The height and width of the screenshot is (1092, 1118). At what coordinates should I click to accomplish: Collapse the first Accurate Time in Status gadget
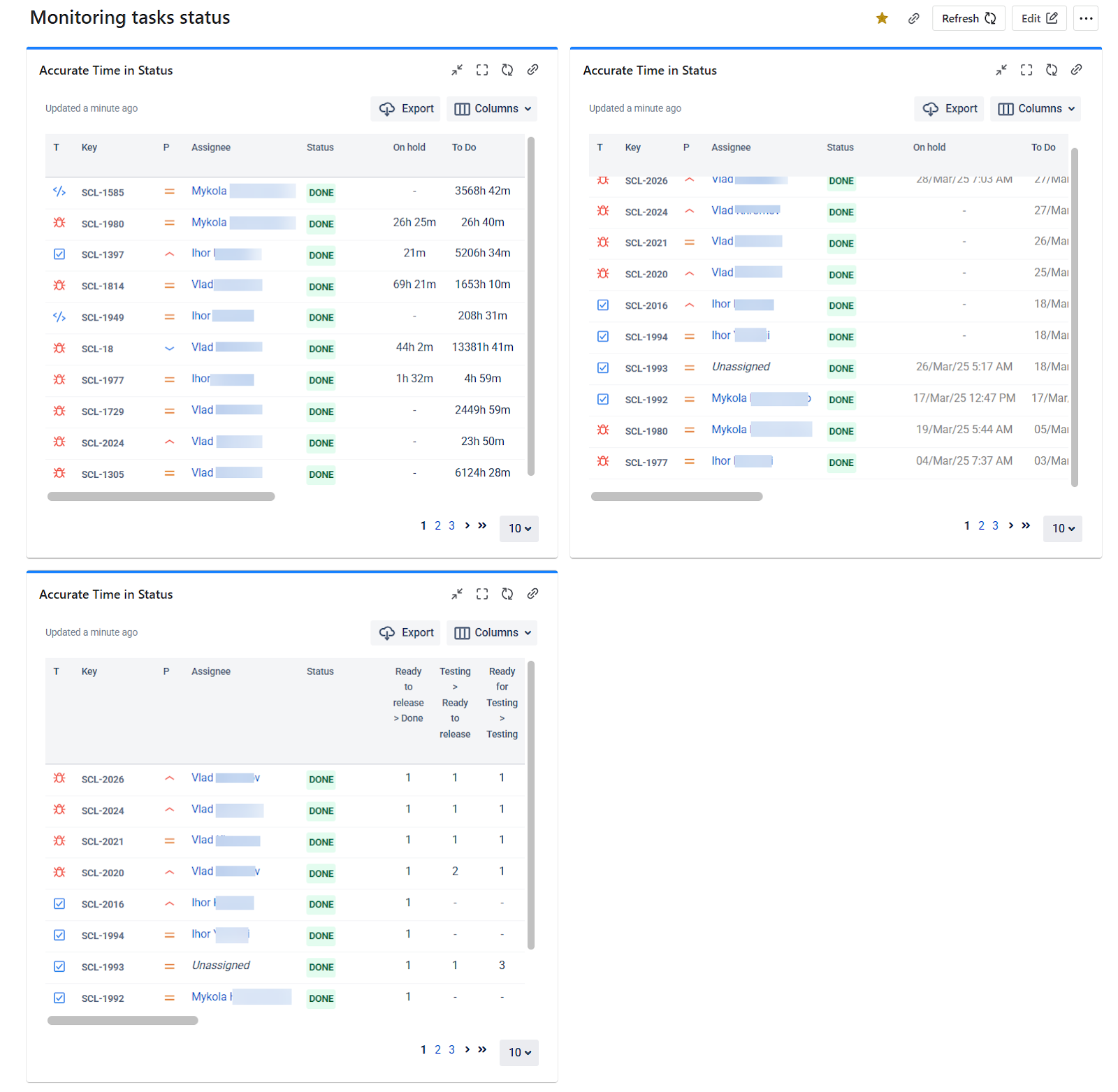[x=457, y=70]
